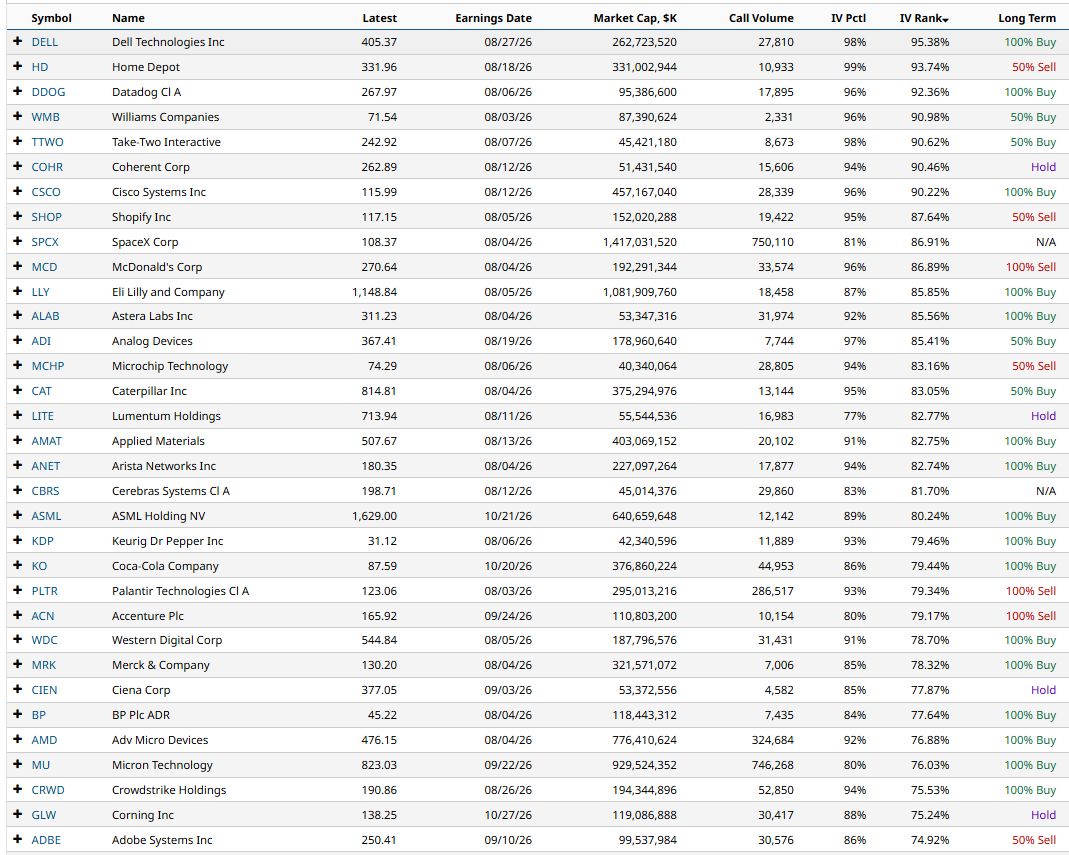Open 100% Buy rating for AMAT
This screenshot has height=855, width=1069.
click(x=1029, y=441)
